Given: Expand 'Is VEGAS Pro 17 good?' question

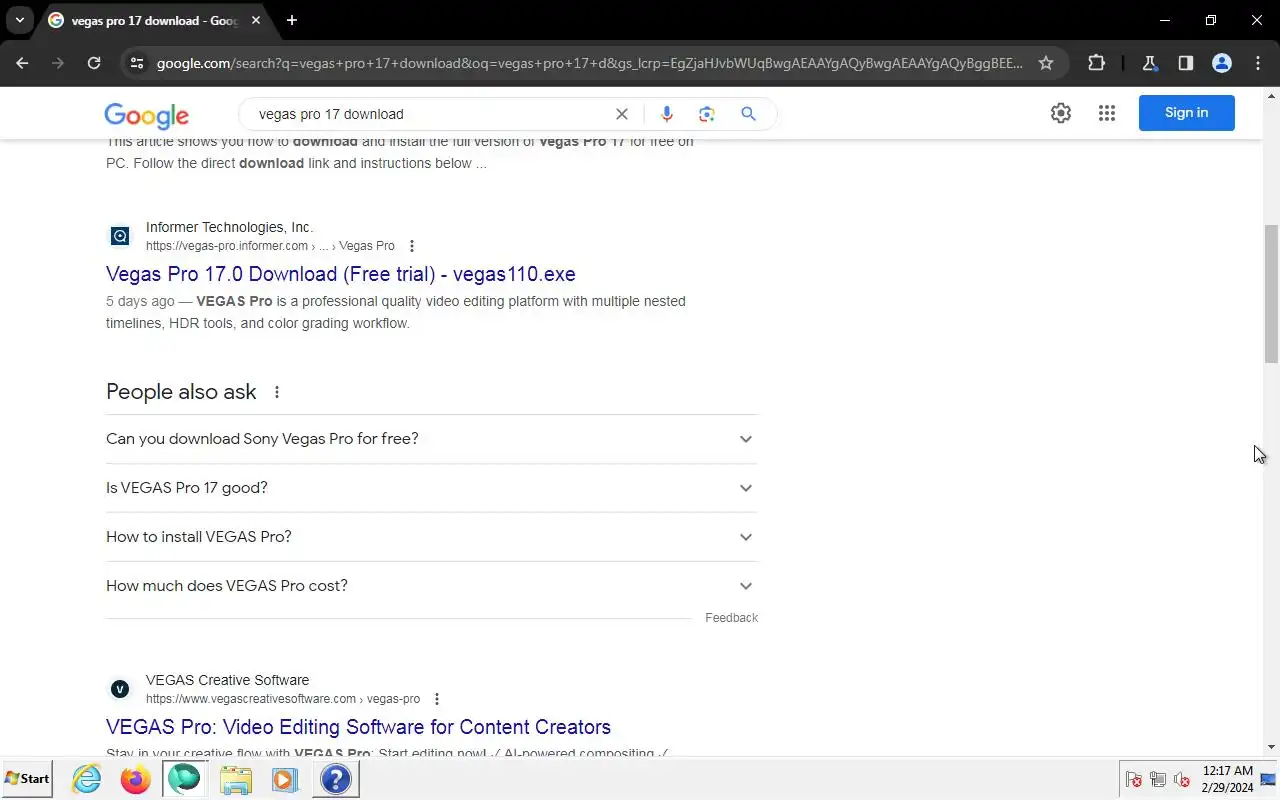Looking at the screenshot, I should tap(431, 488).
